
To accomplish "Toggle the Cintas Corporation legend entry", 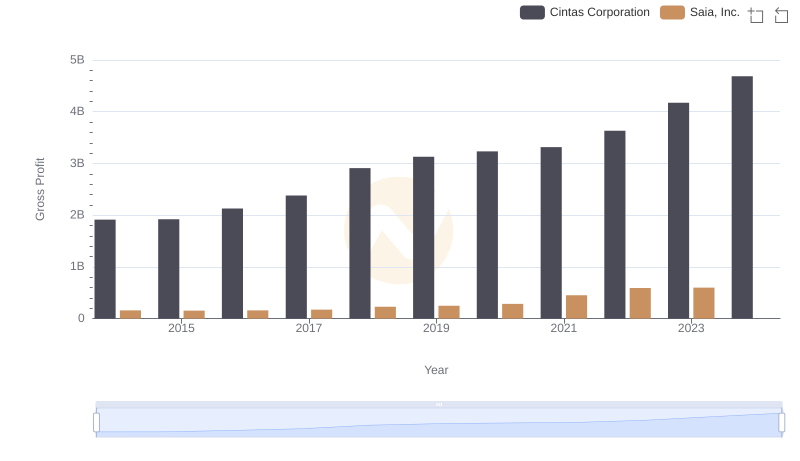I will click(585, 12).
